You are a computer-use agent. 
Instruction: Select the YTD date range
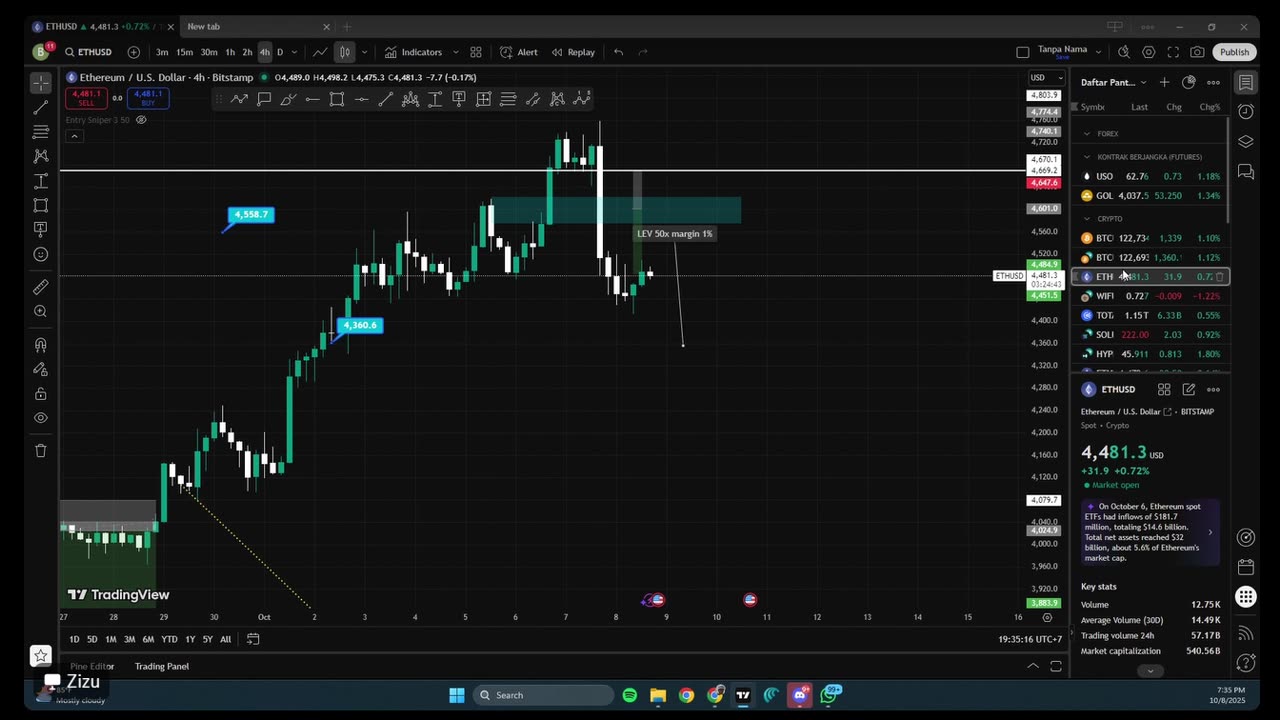tap(169, 639)
